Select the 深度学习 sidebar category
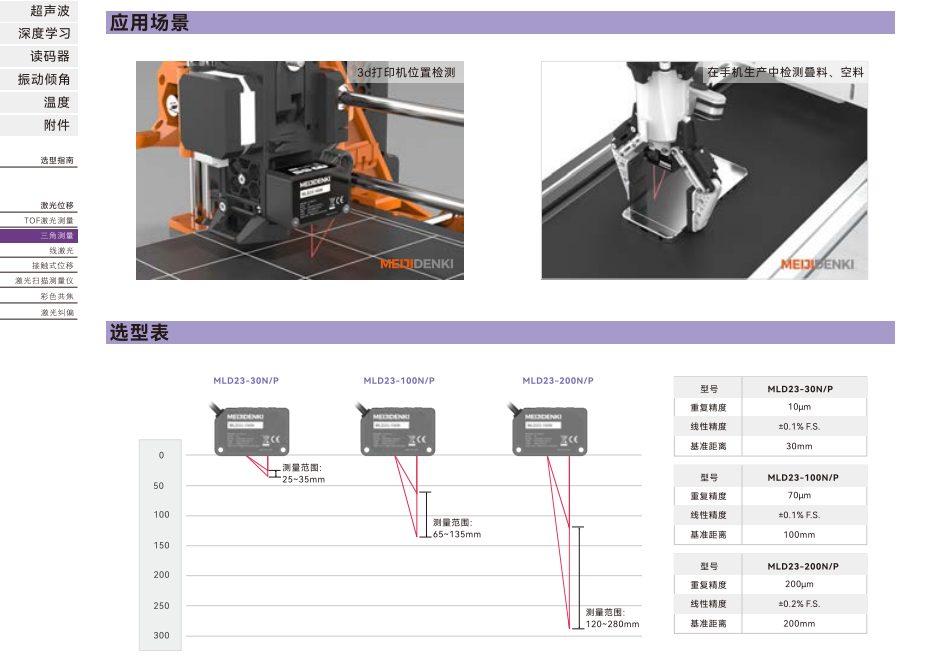This screenshot has height=671, width=952. coord(45,34)
